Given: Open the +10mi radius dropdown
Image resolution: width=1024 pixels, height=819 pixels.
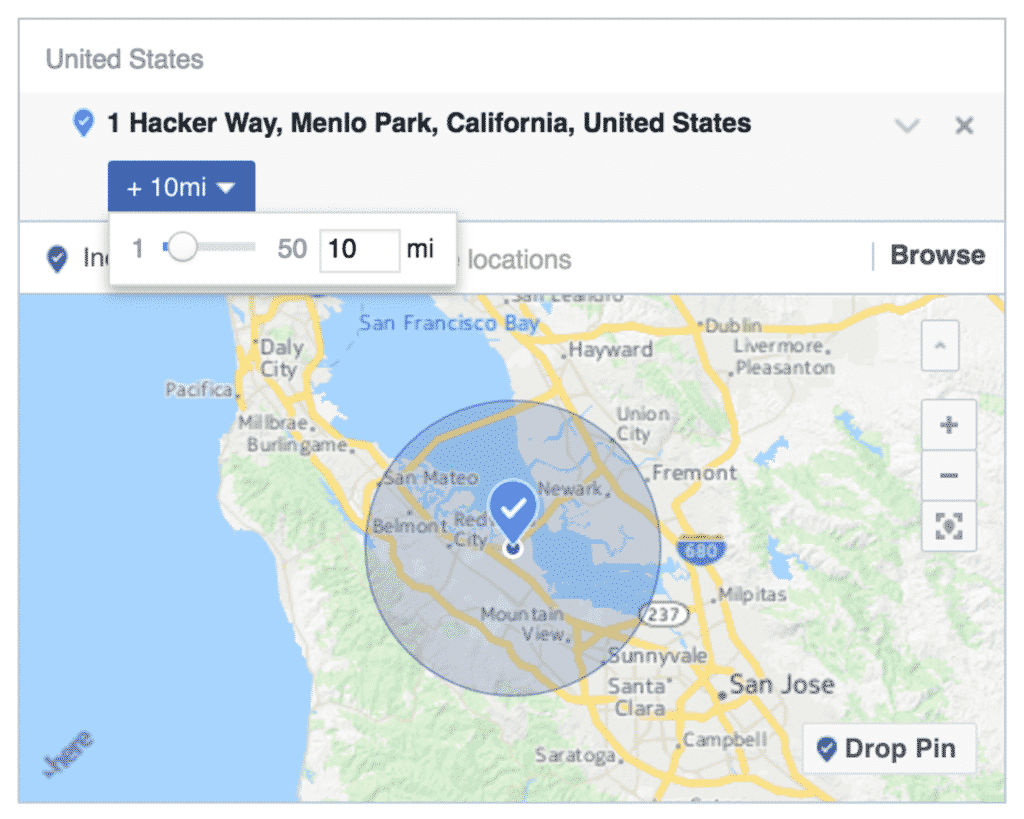Looking at the screenshot, I should point(182,187).
